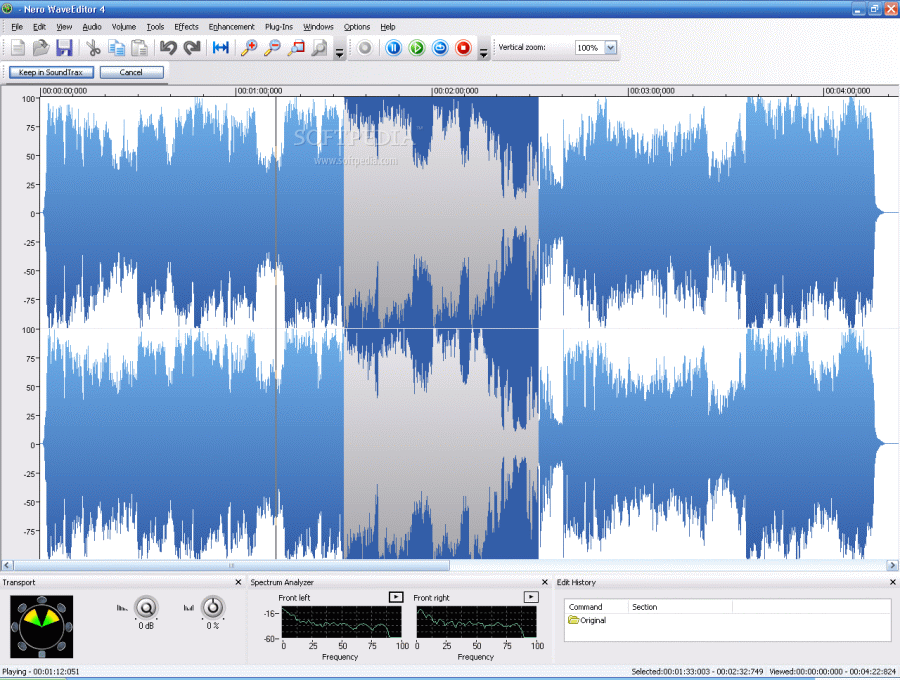Open an audio file via folder icon
The width and height of the screenshot is (900, 680).
point(41,48)
